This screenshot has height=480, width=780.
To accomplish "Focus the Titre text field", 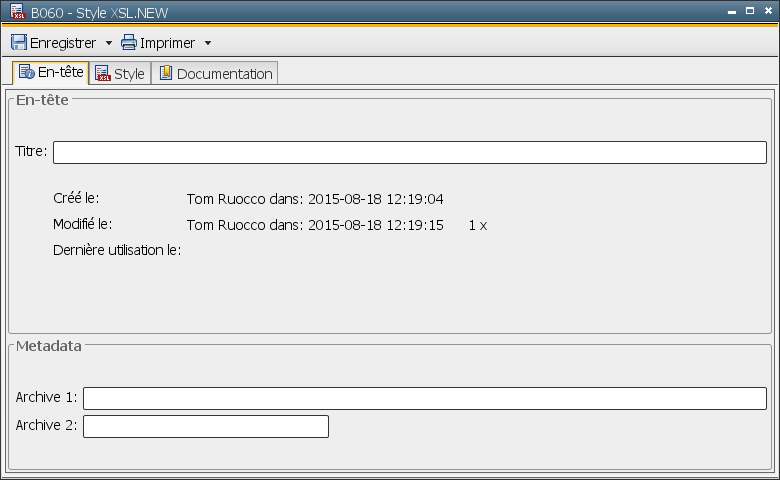I will [409, 152].
